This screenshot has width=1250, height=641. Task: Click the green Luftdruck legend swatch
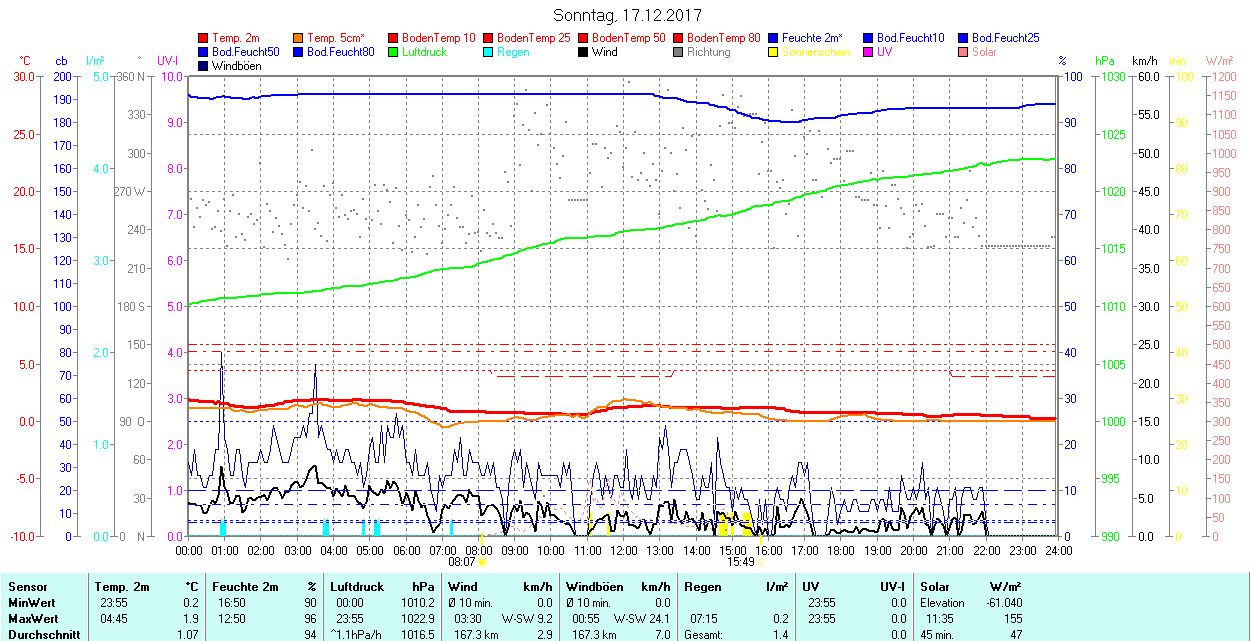(393, 52)
